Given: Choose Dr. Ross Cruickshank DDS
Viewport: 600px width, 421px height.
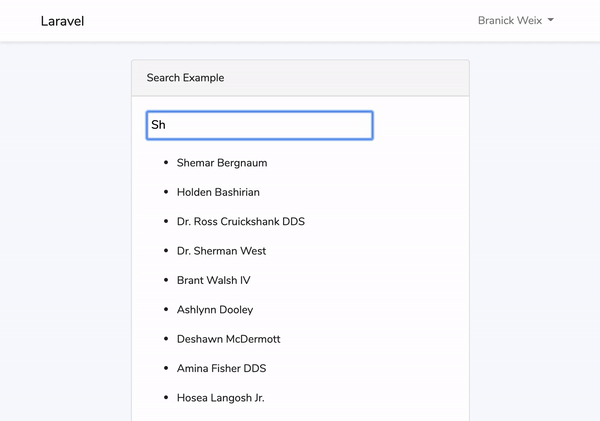Looking at the screenshot, I should pyautogui.click(x=240, y=222).
